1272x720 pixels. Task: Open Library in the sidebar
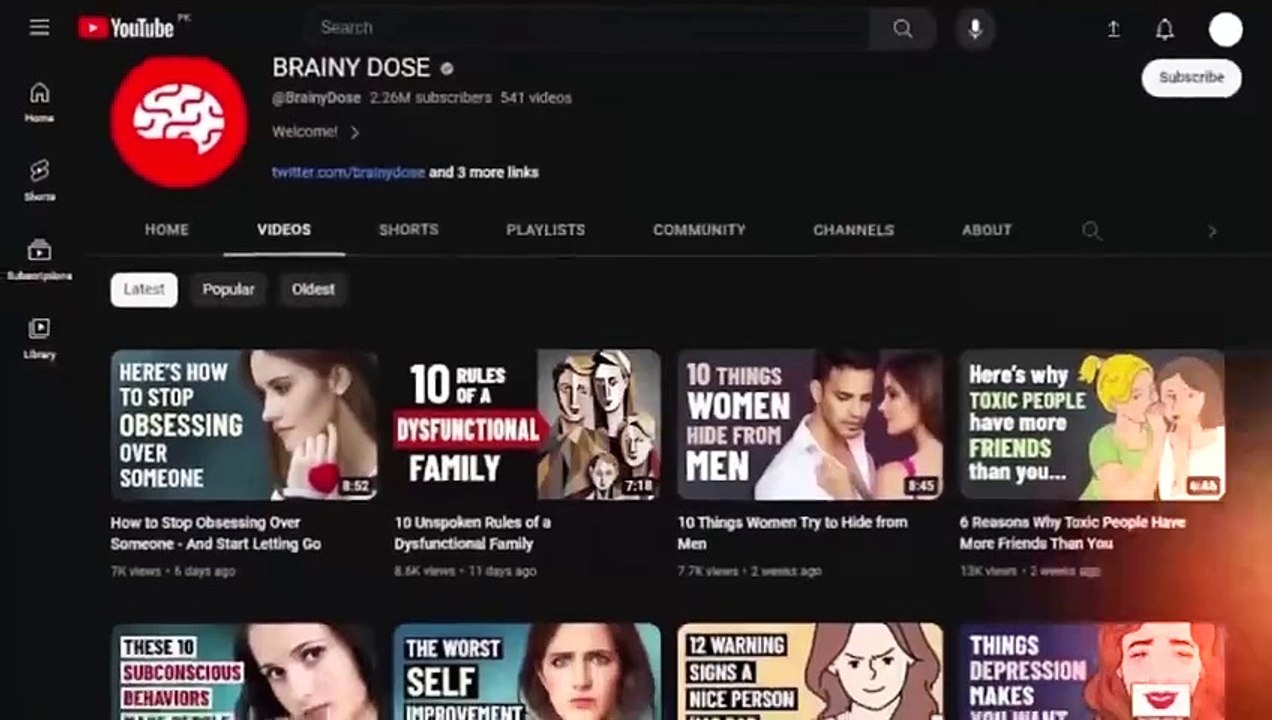(x=39, y=338)
